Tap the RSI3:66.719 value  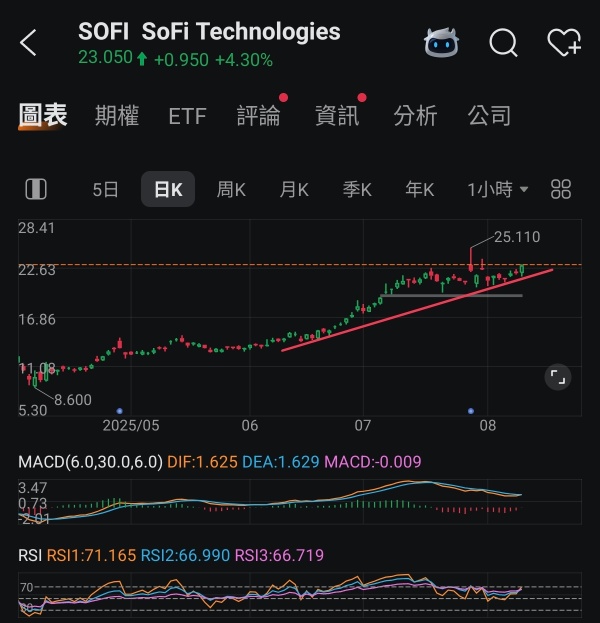[279, 555]
